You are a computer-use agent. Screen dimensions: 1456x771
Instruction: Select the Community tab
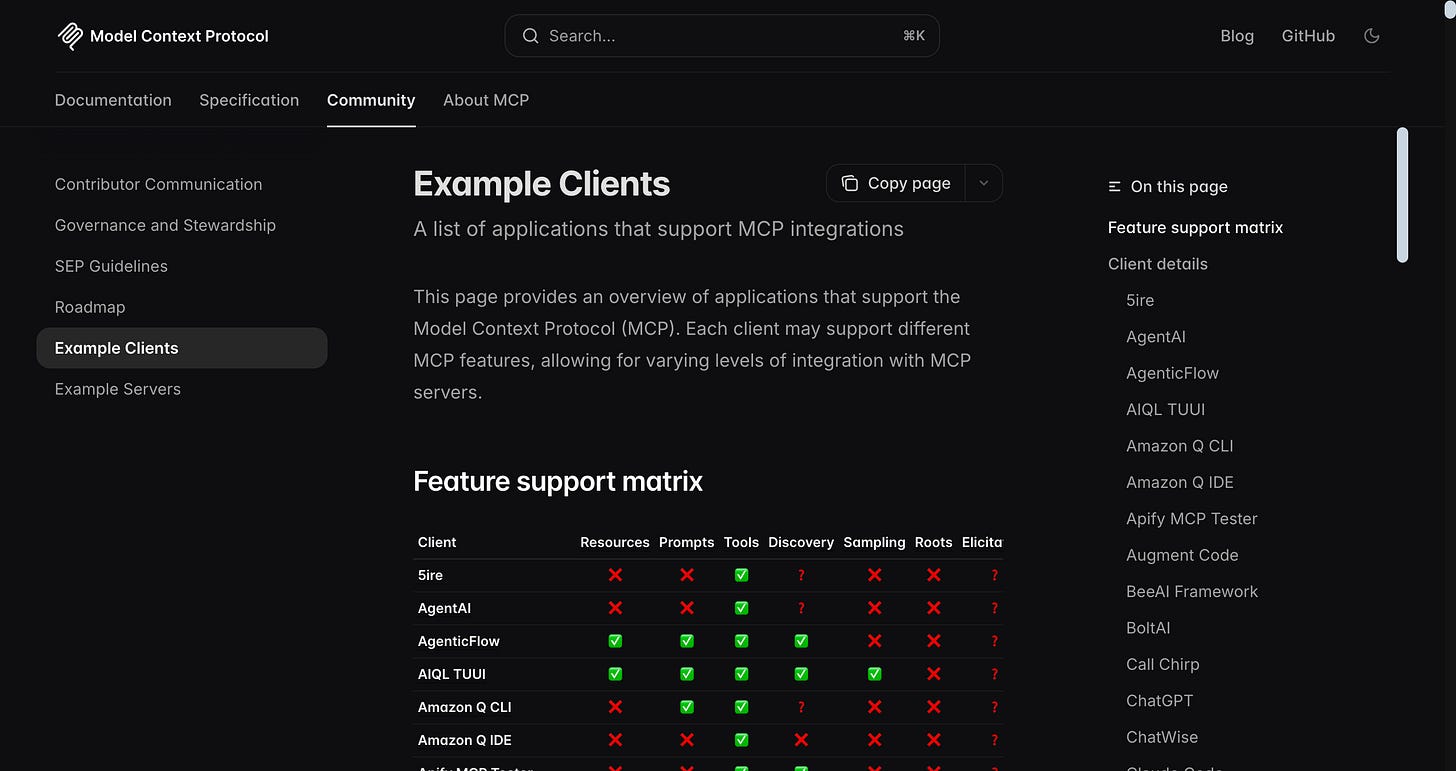tap(371, 100)
